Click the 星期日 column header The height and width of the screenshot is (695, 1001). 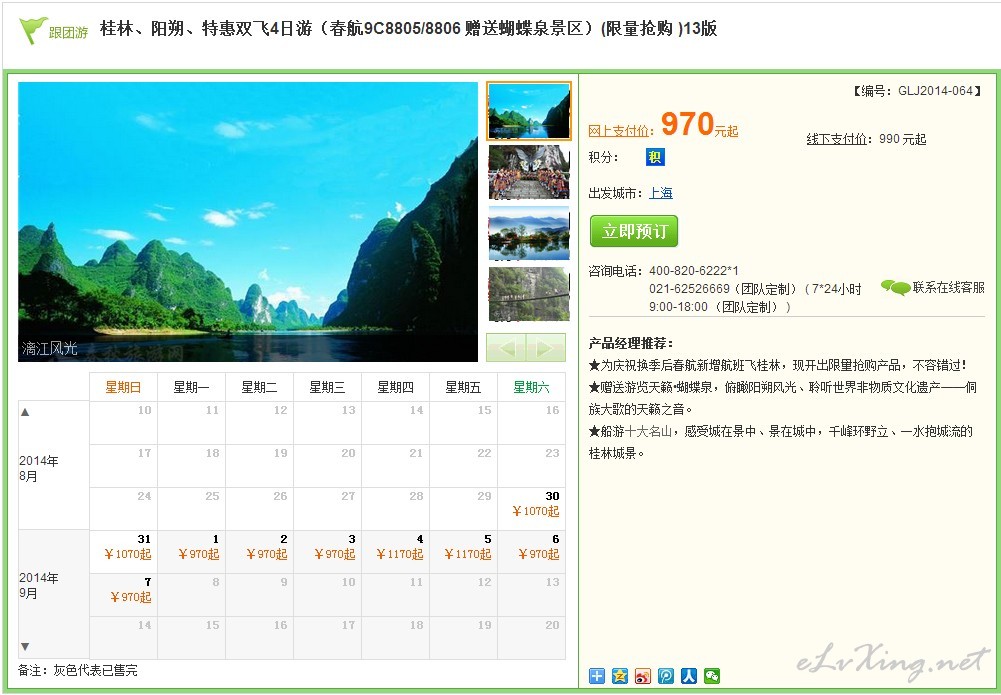tap(123, 387)
